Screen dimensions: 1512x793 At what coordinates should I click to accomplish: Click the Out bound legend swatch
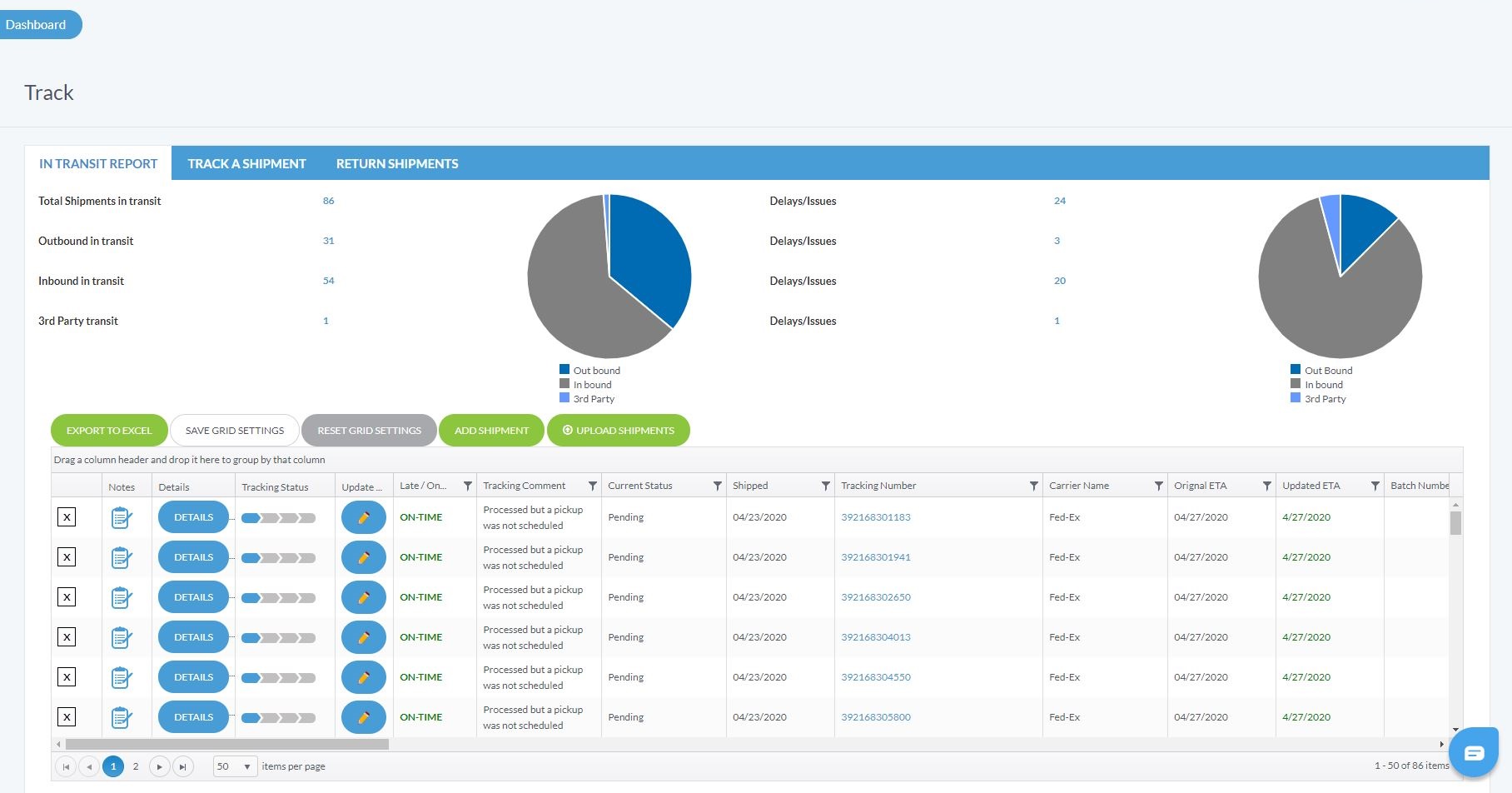[x=565, y=370]
